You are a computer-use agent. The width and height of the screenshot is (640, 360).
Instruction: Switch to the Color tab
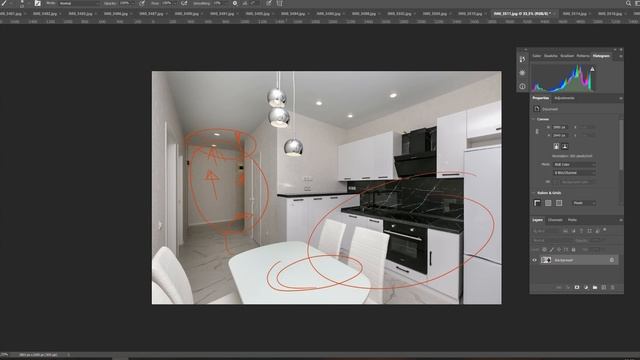[536, 56]
